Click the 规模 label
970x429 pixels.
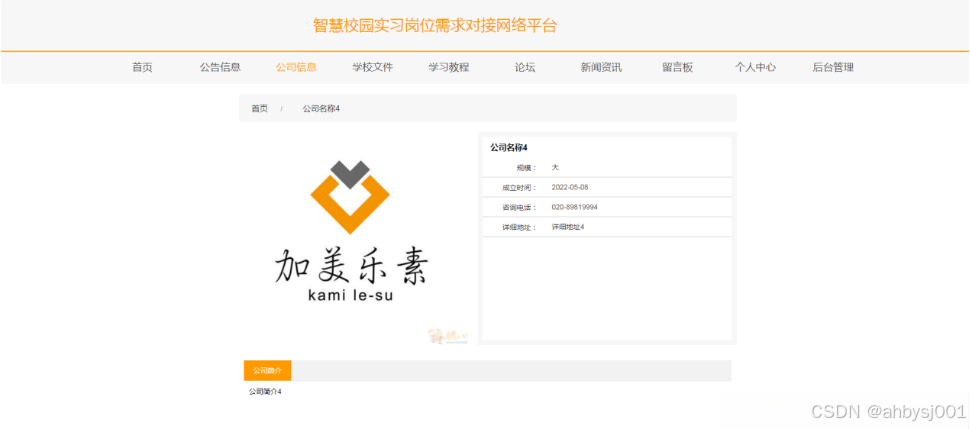(527, 168)
